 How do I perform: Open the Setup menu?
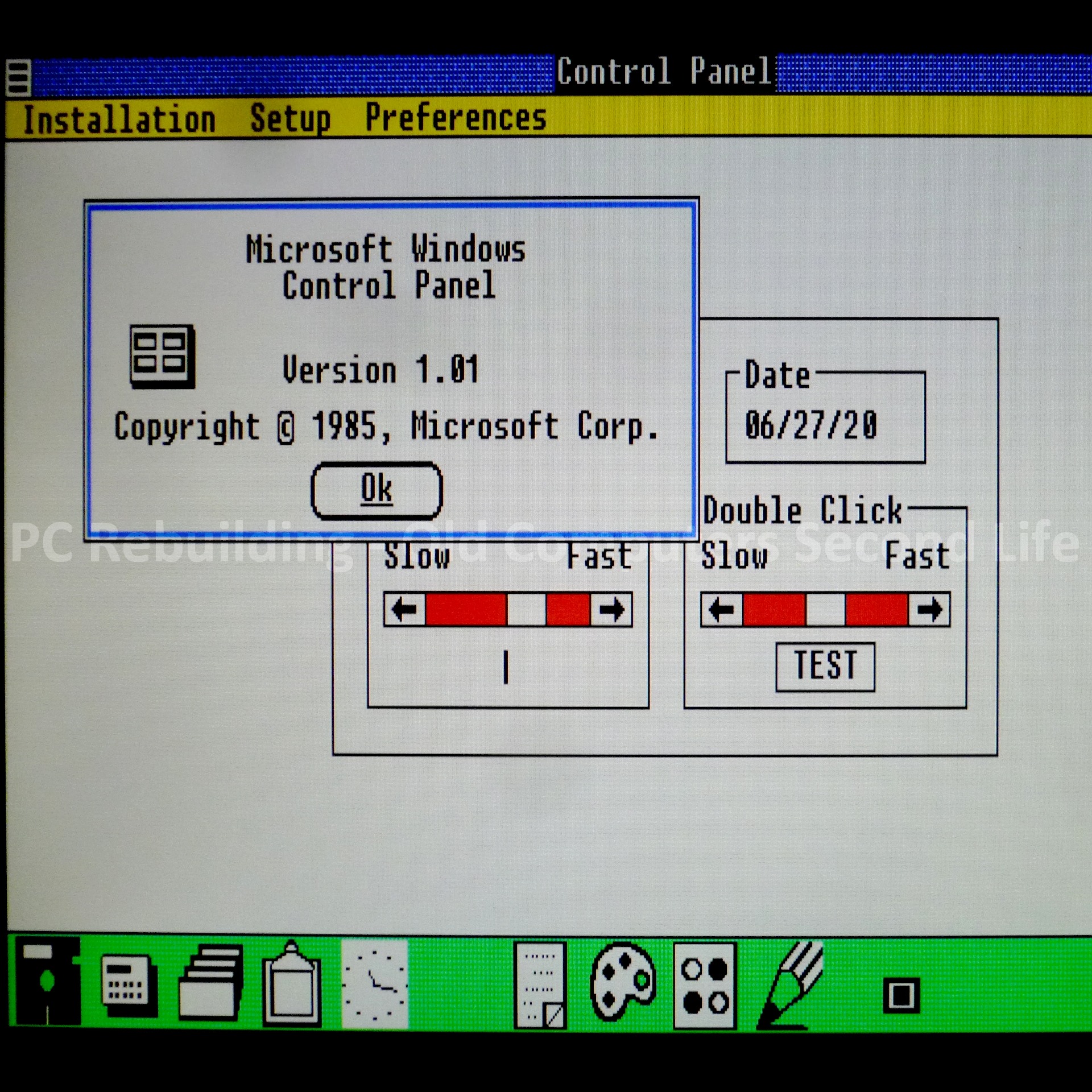pos(290,119)
